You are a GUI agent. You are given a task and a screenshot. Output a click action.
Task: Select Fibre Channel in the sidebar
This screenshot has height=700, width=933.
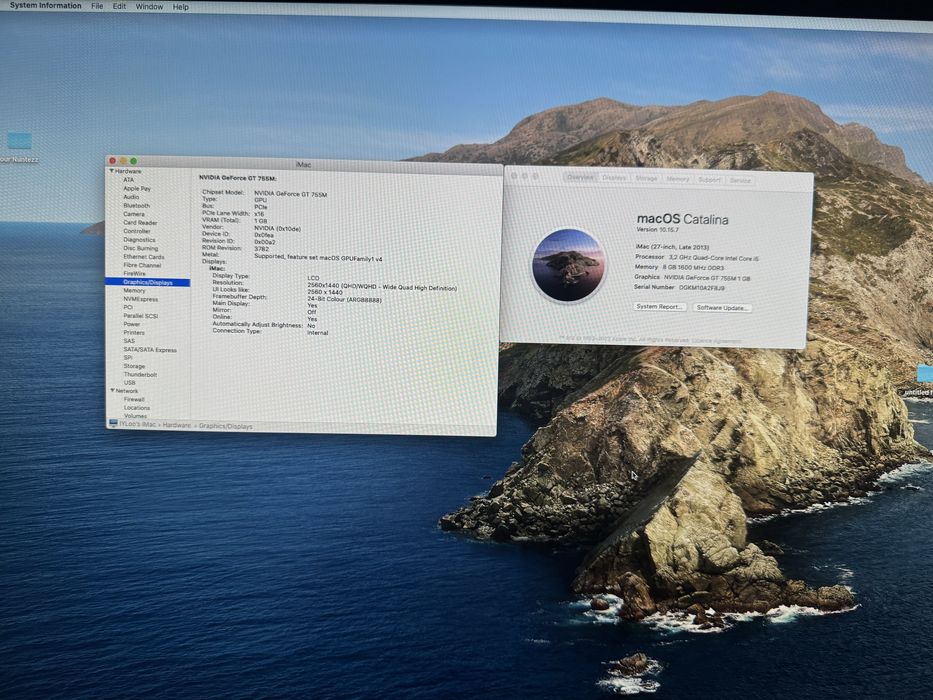142,265
